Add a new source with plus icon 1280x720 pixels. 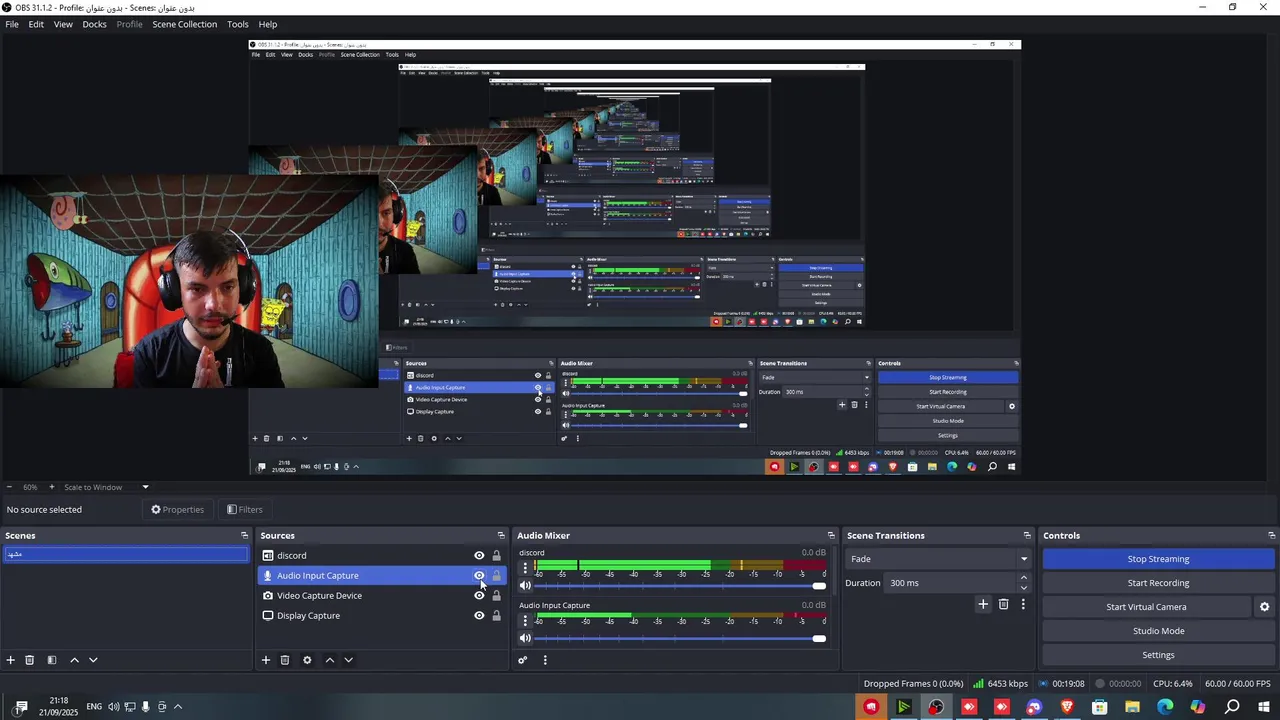(x=266, y=660)
